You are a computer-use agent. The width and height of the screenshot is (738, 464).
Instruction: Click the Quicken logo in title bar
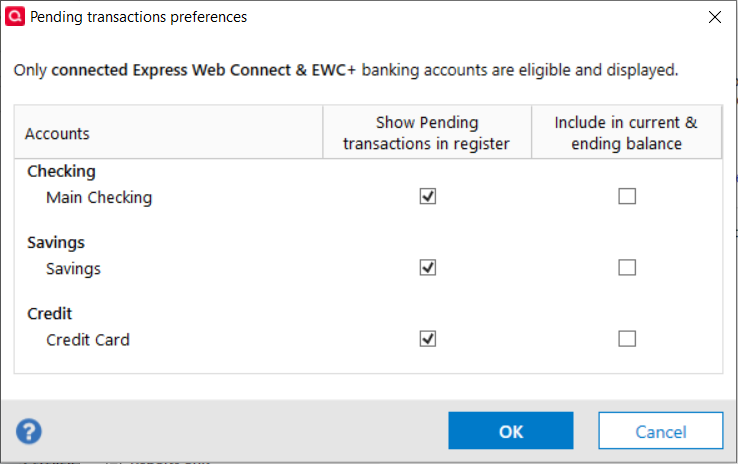pos(16,17)
